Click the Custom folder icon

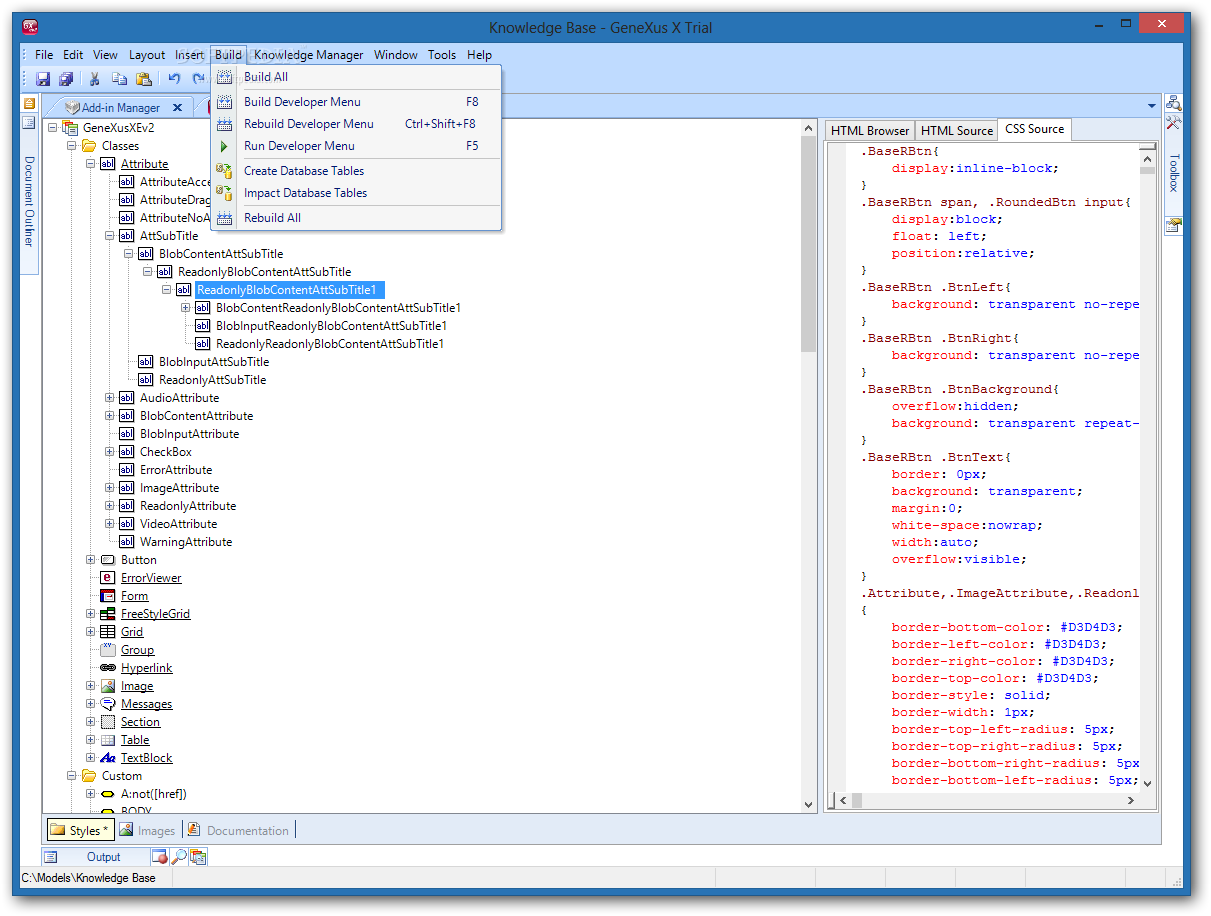pos(89,776)
